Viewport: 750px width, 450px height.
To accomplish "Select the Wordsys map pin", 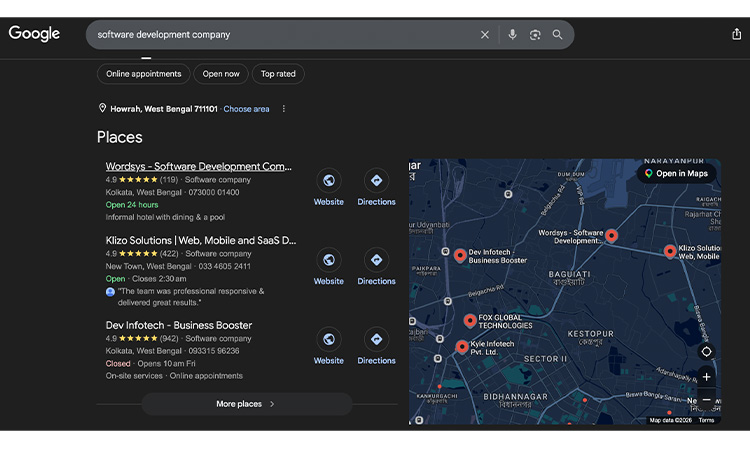I will [x=611, y=236].
